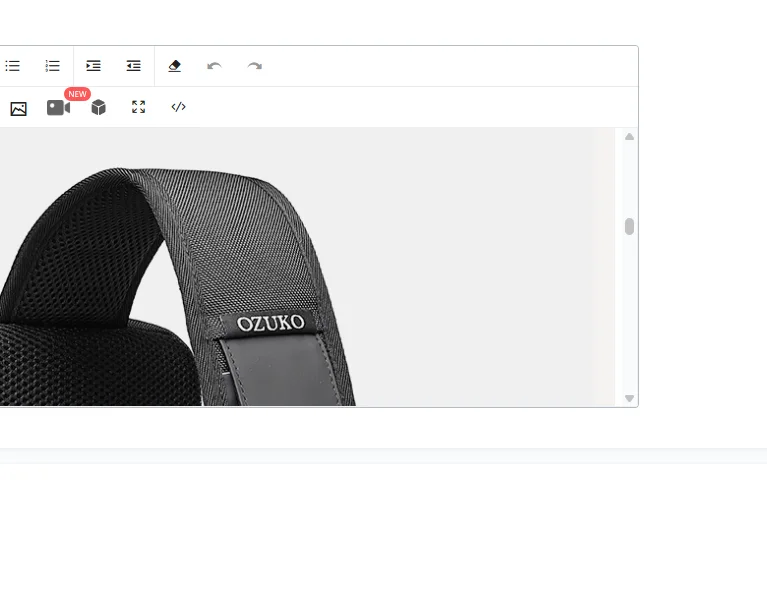Clear formatting with eraser icon

(x=175, y=66)
